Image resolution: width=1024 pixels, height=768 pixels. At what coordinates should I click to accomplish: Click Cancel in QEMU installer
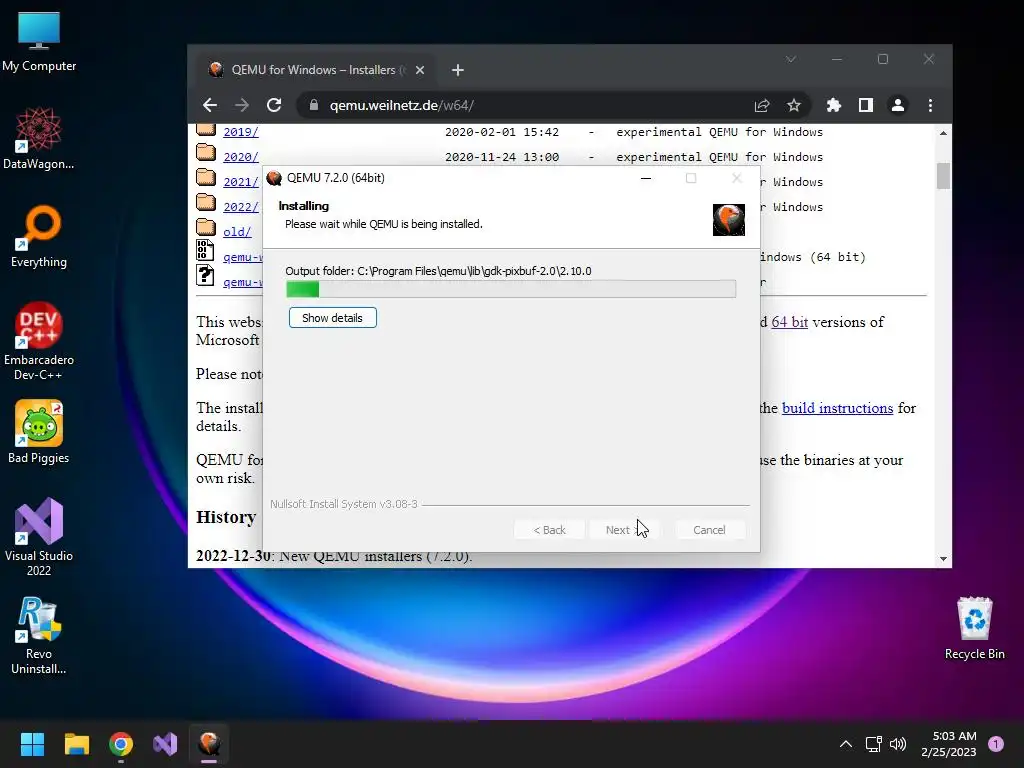click(x=709, y=530)
